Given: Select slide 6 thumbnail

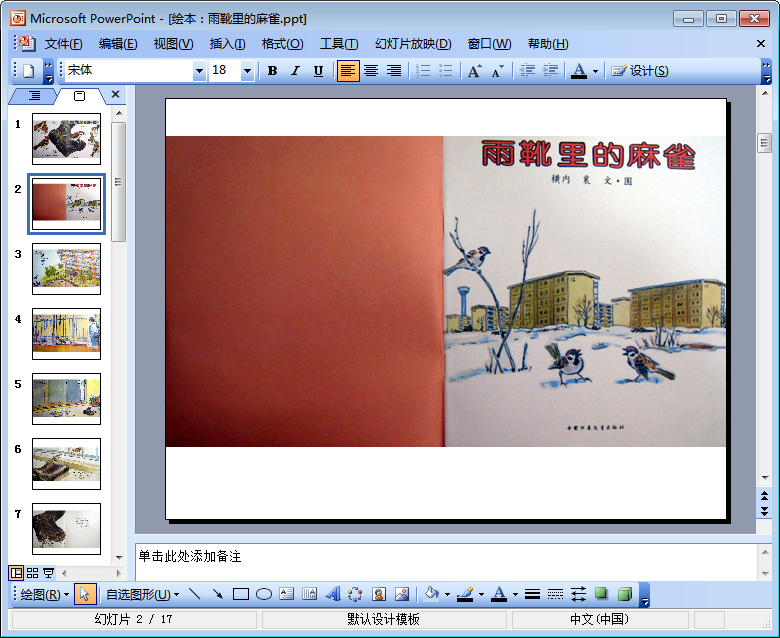Looking at the screenshot, I should coord(66,464).
